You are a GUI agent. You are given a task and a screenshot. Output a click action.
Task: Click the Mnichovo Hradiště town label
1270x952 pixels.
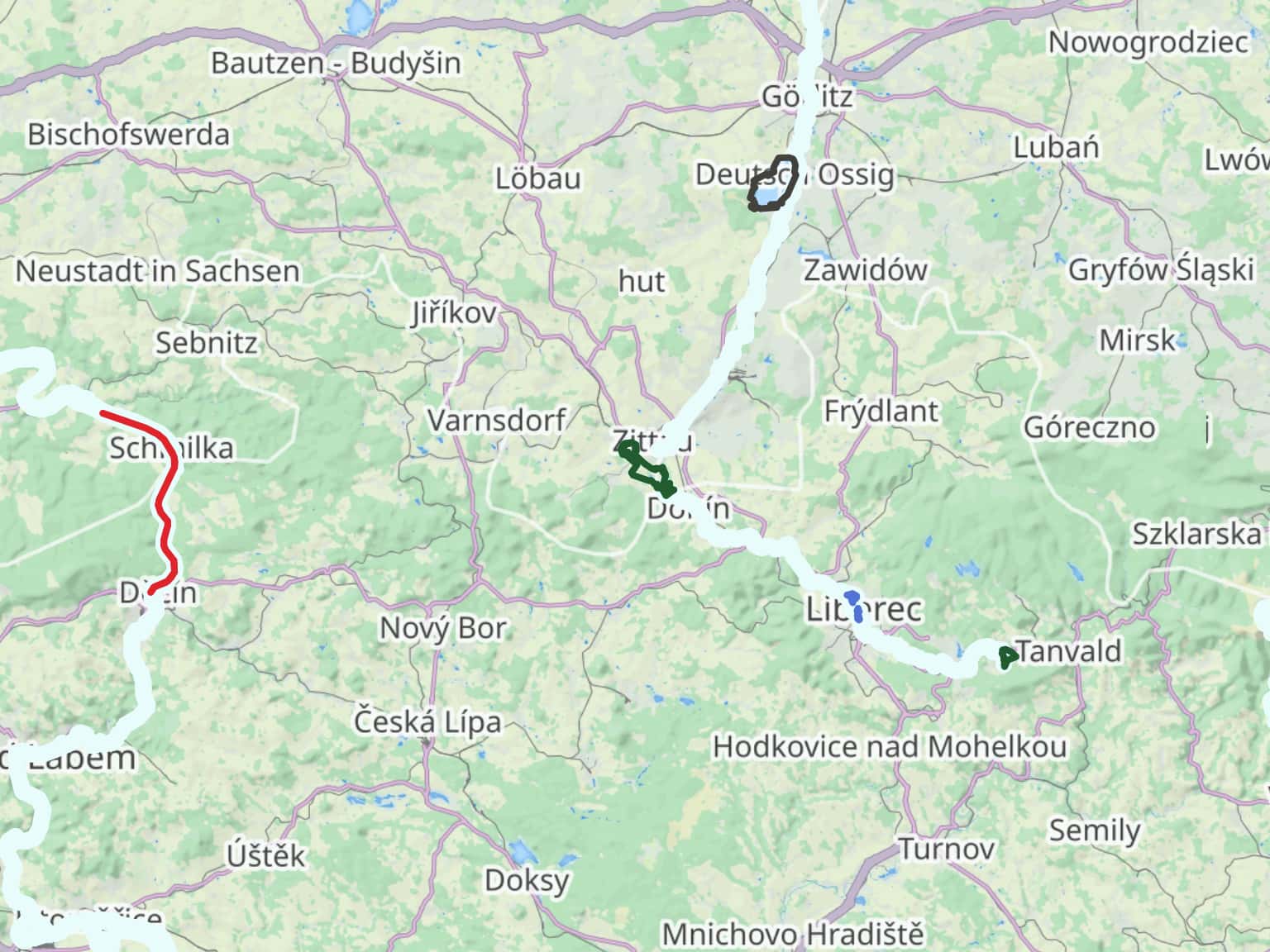[793, 935]
